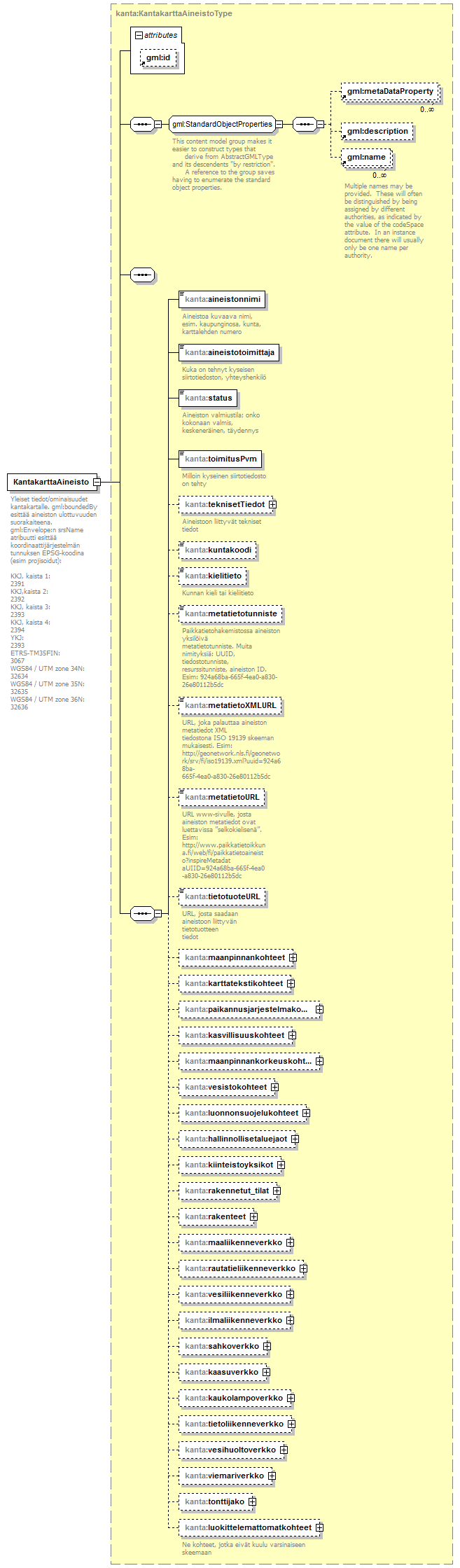Select kanta:kielitieto element

click(x=213, y=576)
